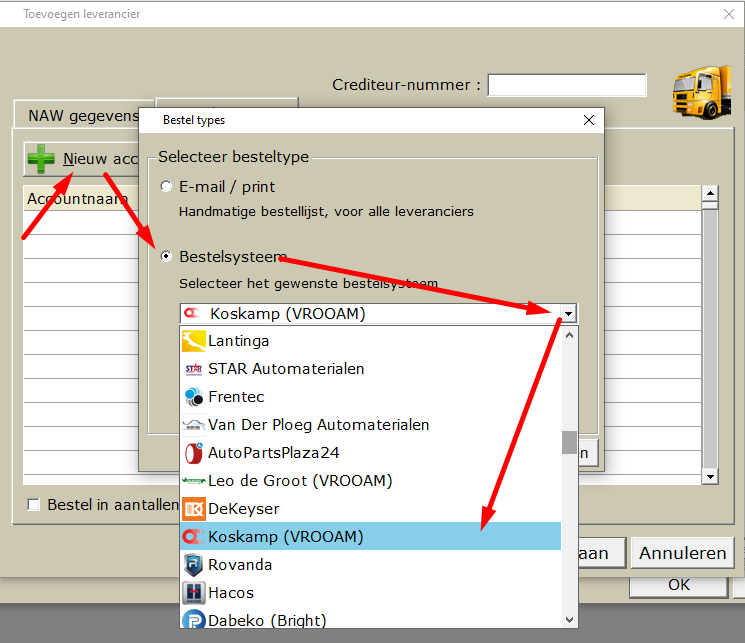Choose Rovanda from the list
The width and height of the screenshot is (745, 643).
(371, 565)
